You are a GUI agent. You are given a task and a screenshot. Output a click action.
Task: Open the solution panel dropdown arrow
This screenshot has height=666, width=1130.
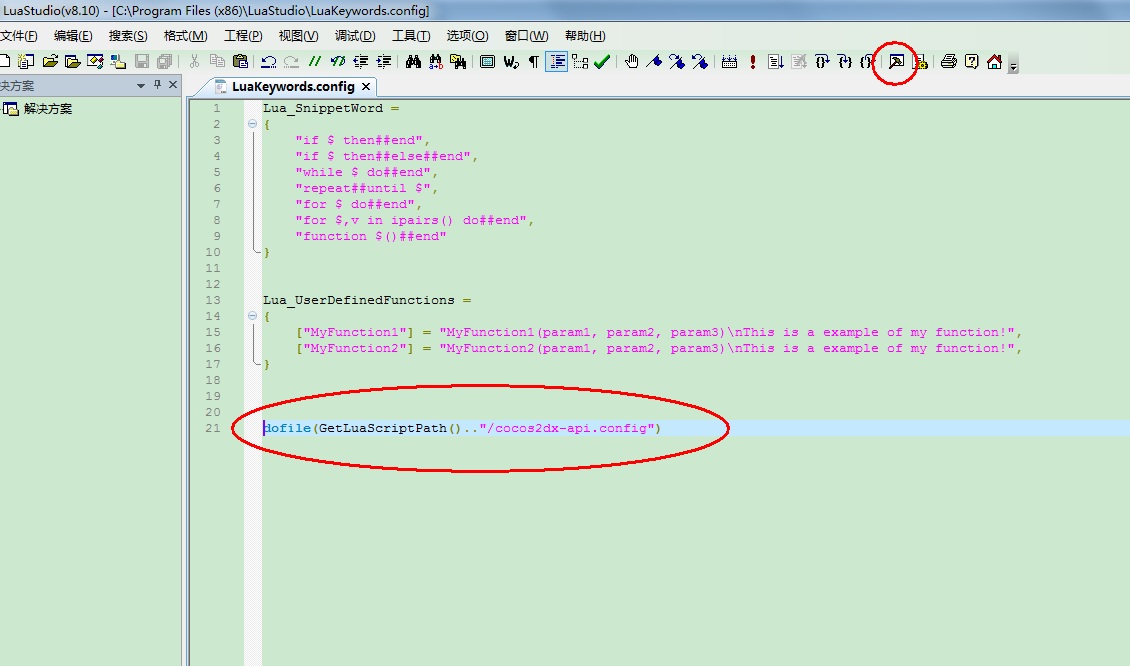point(141,86)
